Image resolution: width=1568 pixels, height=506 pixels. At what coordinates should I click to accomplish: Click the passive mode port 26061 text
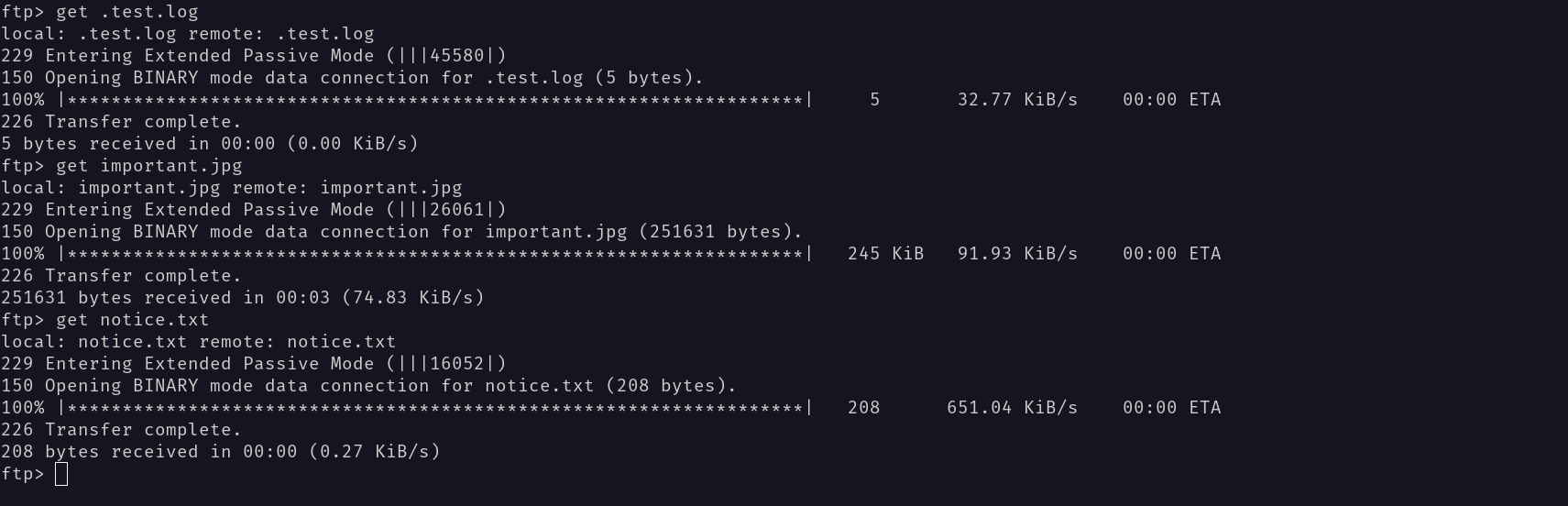457,210
